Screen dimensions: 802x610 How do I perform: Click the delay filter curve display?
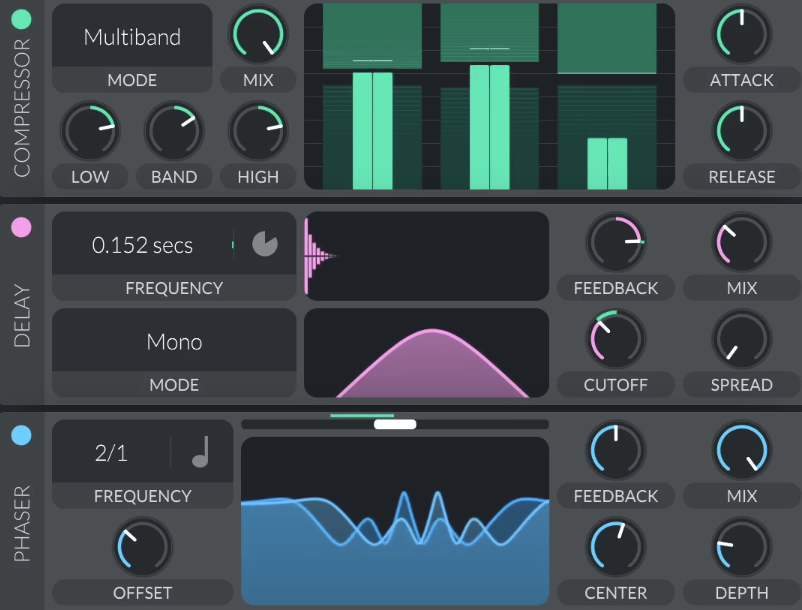coord(427,353)
